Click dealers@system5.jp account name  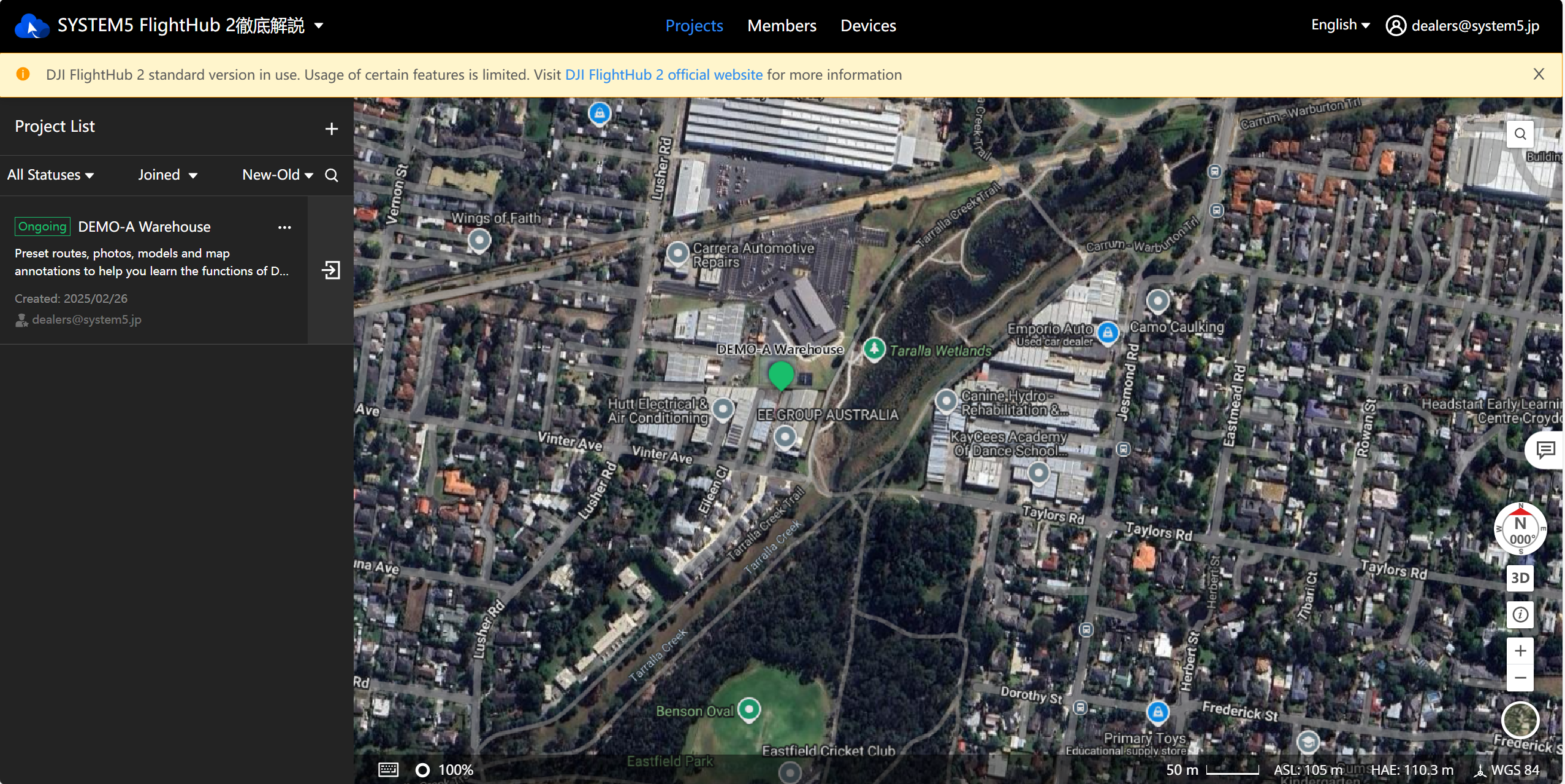pos(1476,26)
